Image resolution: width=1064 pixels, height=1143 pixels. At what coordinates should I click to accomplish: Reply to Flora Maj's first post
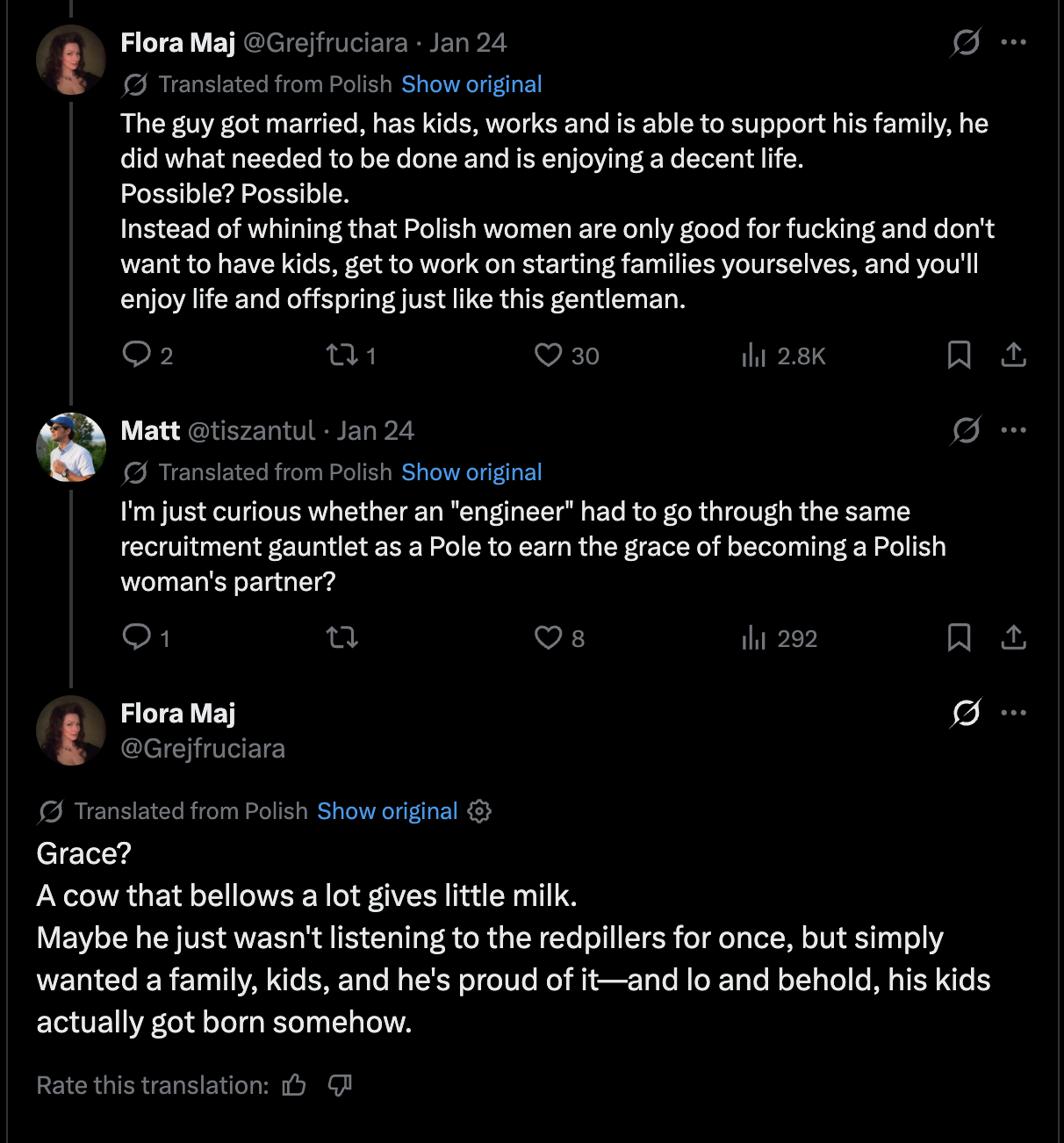click(x=137, y=355)
